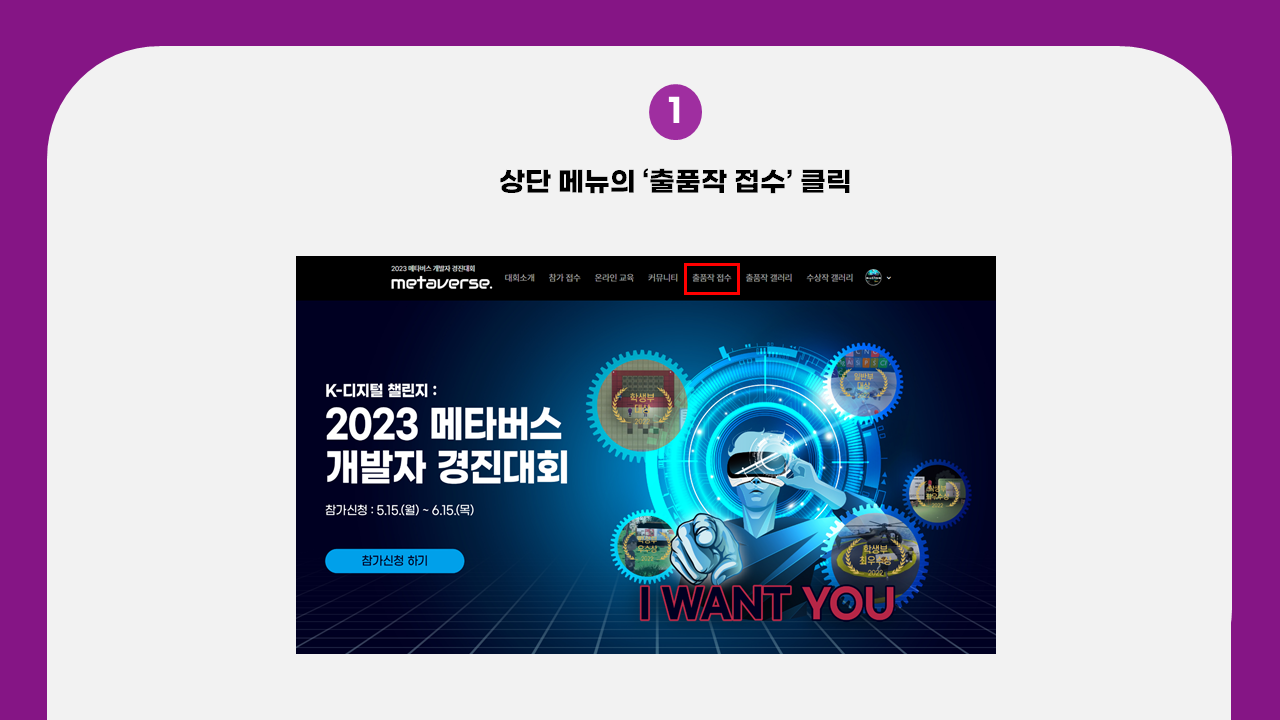Click the I WANT YOU banner text
Image resolution: width=1280 pixels, height=720 pixels.
pos(766,603)
